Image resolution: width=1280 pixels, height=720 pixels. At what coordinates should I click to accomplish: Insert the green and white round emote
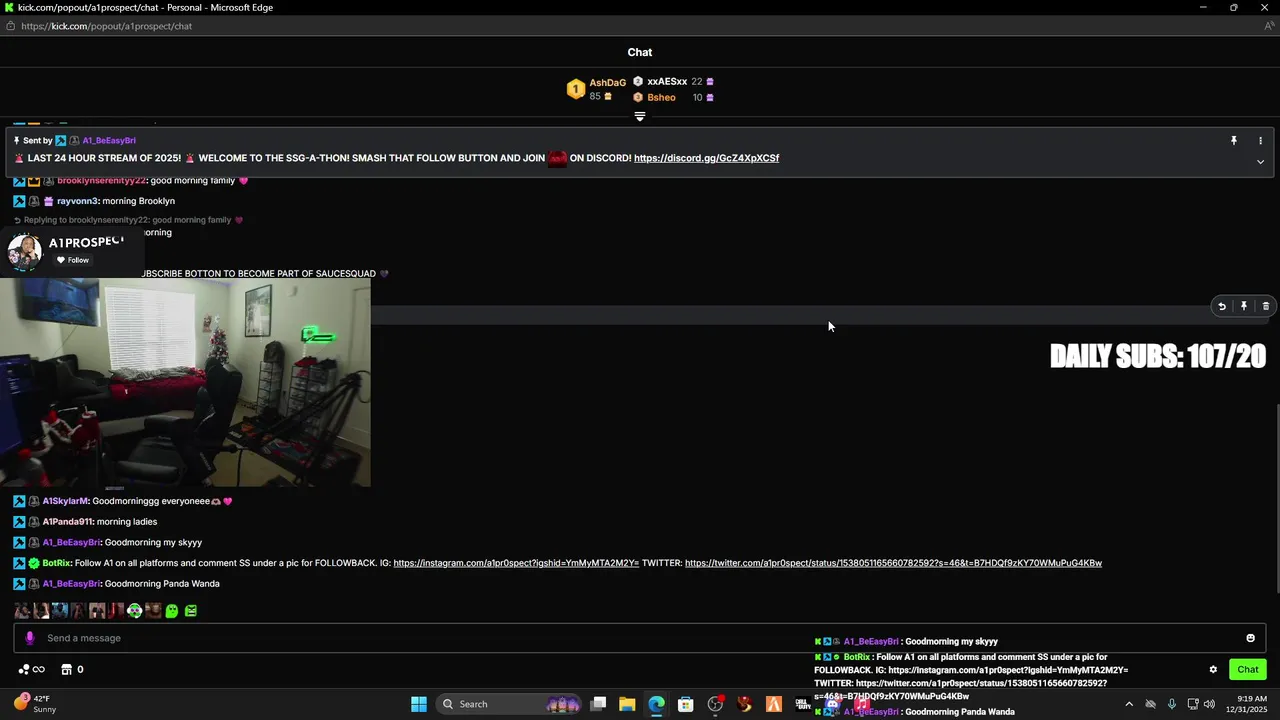(x=134, y=611)
